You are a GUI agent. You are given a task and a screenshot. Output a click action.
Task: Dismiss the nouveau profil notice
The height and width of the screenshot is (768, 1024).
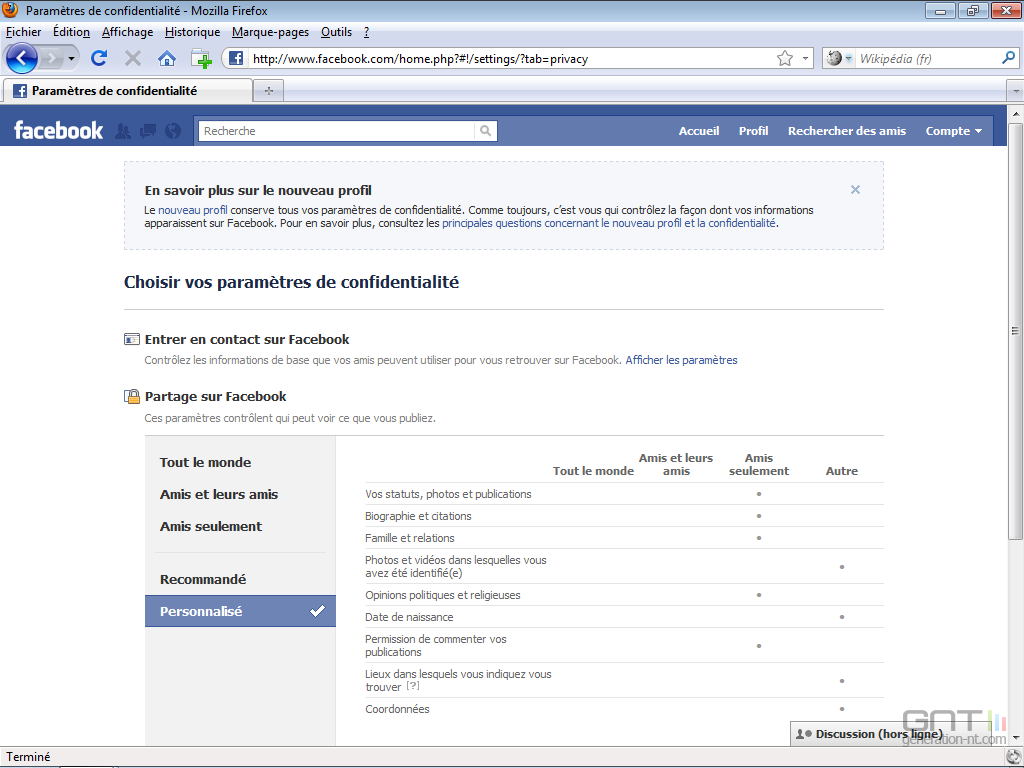(x=855, y=189)
